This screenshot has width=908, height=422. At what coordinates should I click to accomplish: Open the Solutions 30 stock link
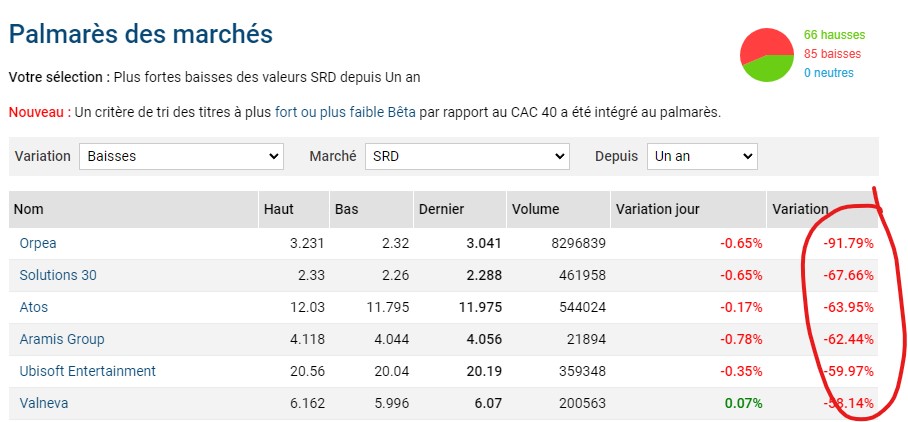[58, 275]
